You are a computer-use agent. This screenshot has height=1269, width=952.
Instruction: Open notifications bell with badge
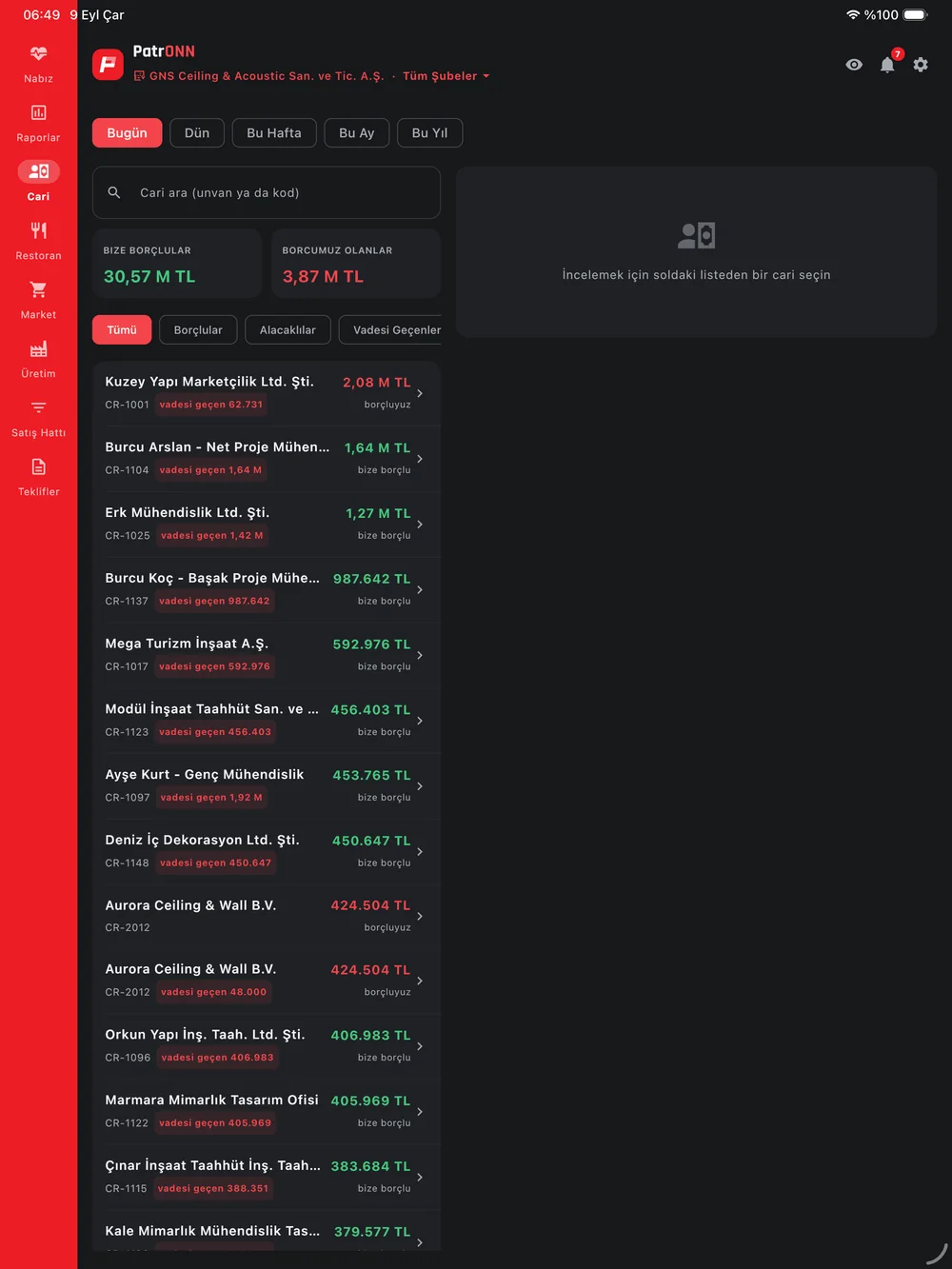888,64
